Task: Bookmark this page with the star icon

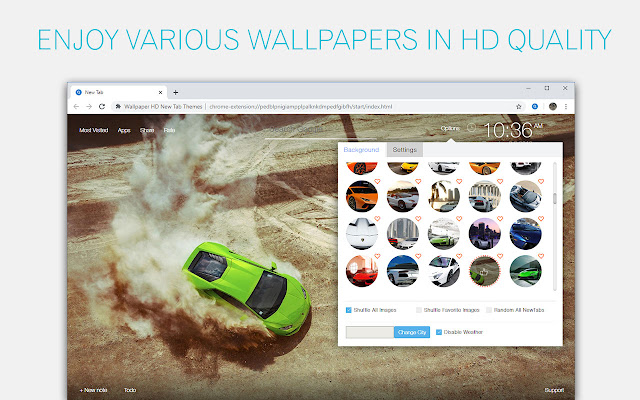Action: tap(519, 107)
